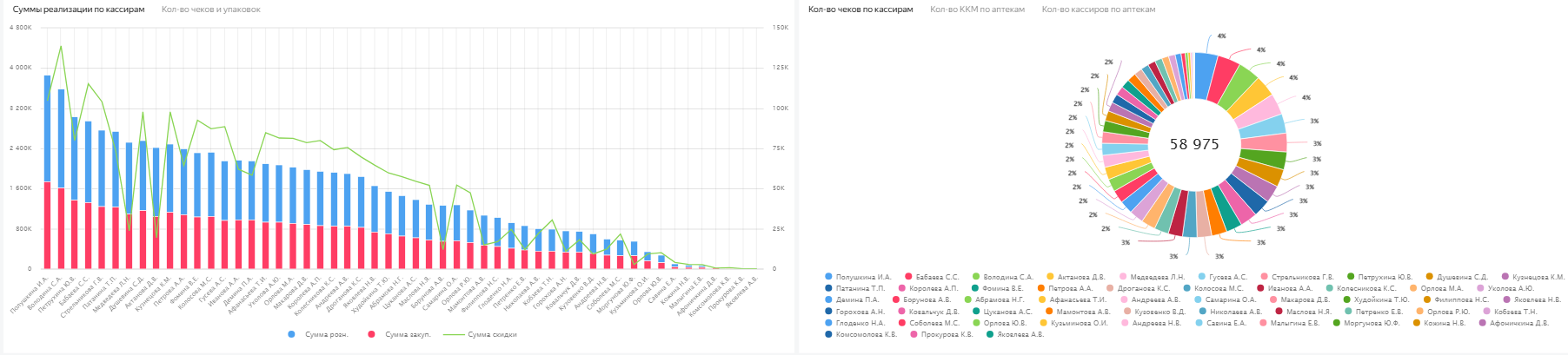Click the Володина С.А. legend entry
This screenshot has width=1568, height=355.
tap(1008, 277)
